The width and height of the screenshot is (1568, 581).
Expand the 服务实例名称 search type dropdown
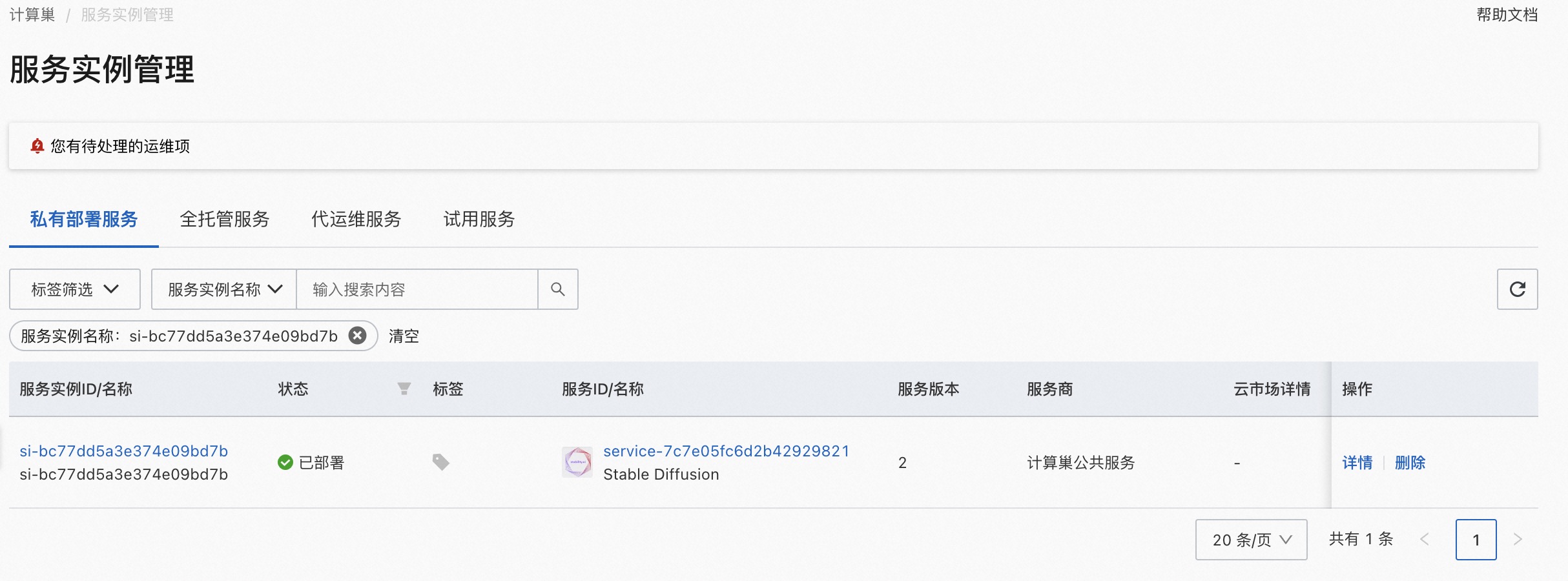coord(224,289)
